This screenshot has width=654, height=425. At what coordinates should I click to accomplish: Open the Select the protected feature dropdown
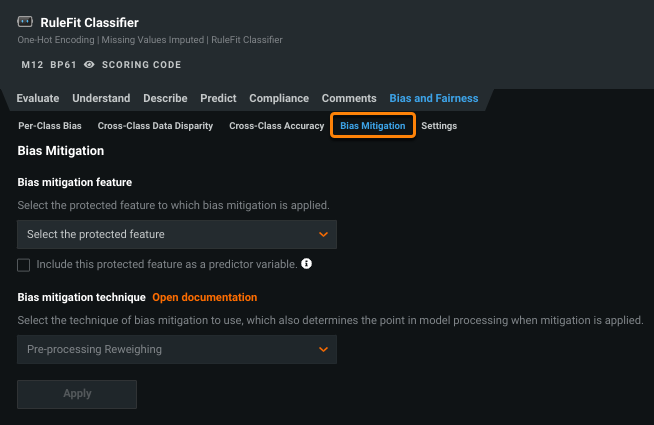[x=176, y=234]
